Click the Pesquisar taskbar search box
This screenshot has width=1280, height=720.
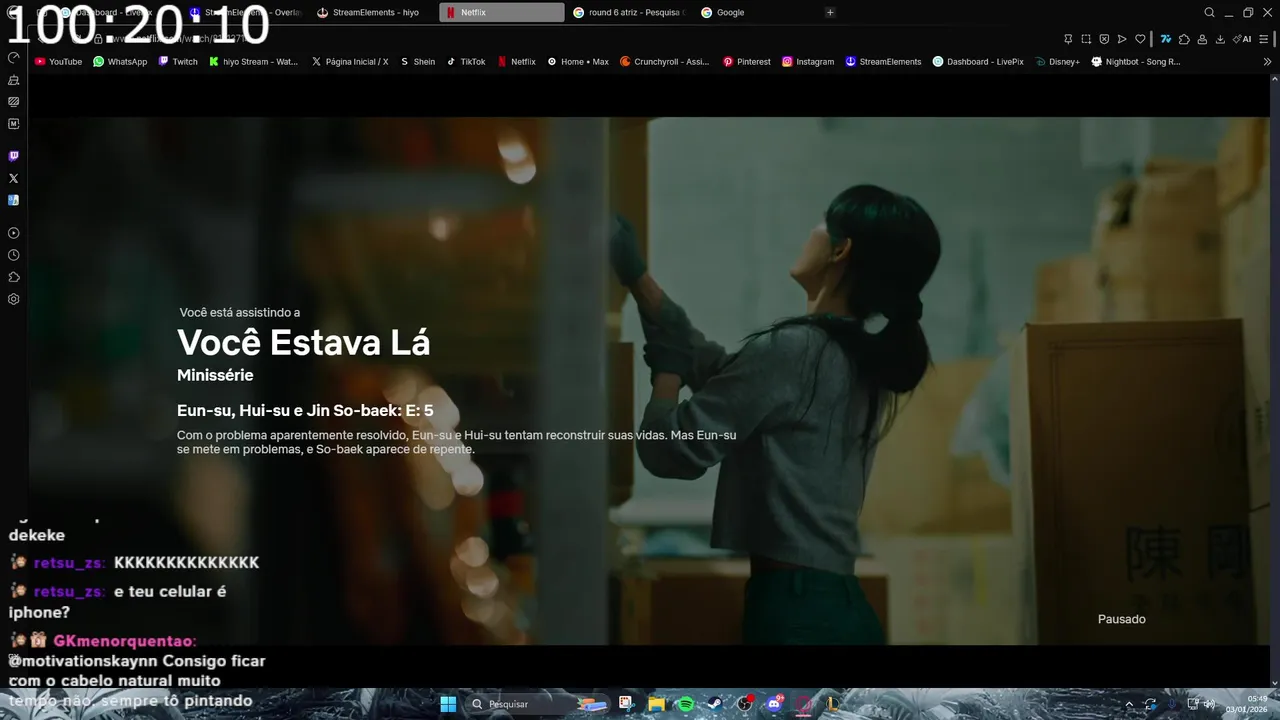coord(538,704)
